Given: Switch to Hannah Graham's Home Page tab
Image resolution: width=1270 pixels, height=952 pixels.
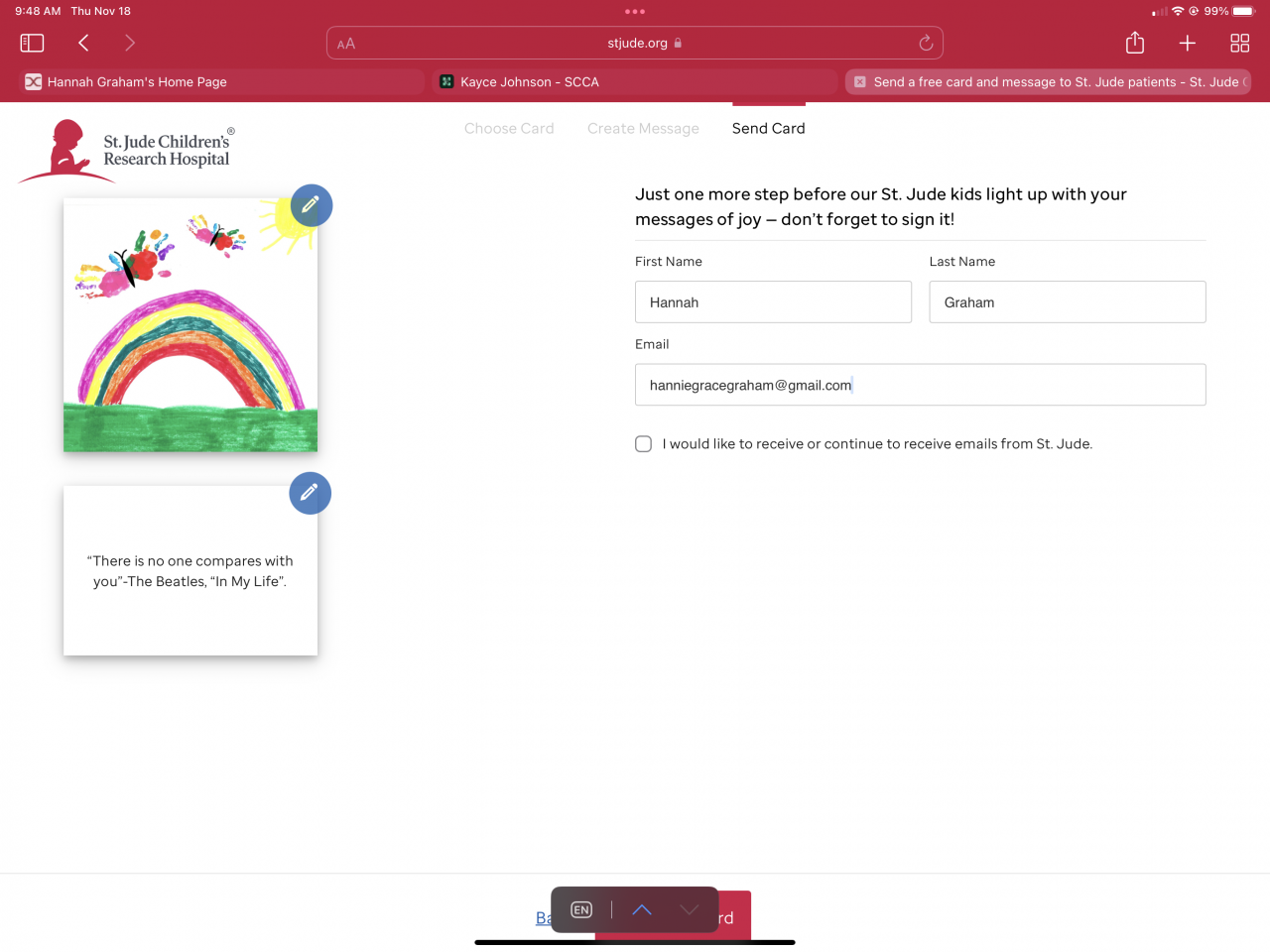Looking at the screenshot, I should [220, 82].
